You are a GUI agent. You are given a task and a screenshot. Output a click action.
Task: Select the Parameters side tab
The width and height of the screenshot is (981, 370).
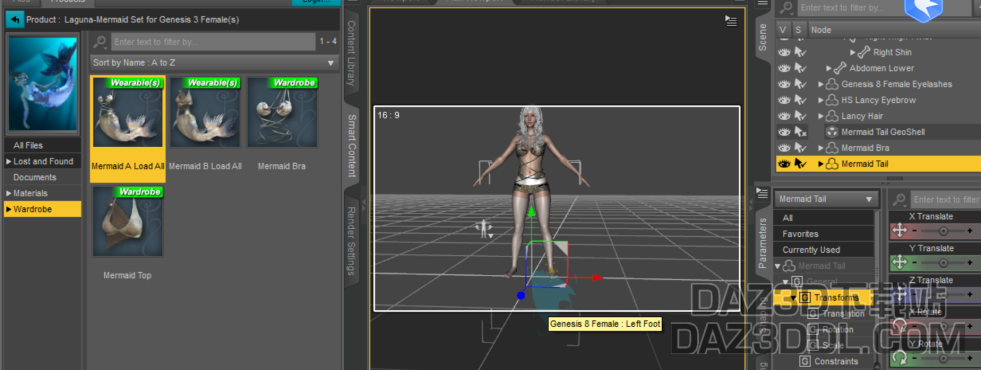762,243
